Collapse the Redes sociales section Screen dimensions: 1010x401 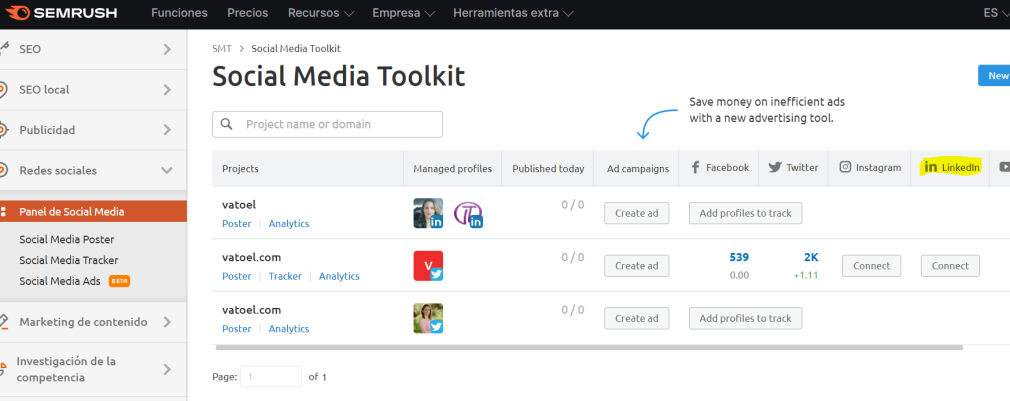(x=93, y=171)
